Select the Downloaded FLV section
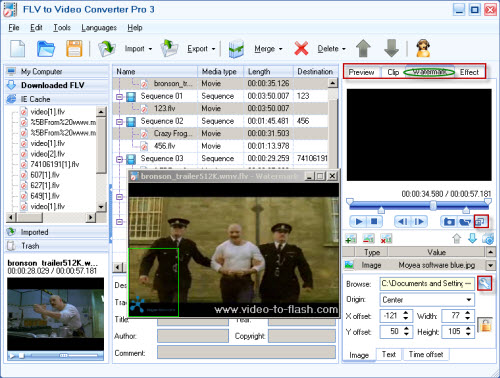 (x=57, y=85)
